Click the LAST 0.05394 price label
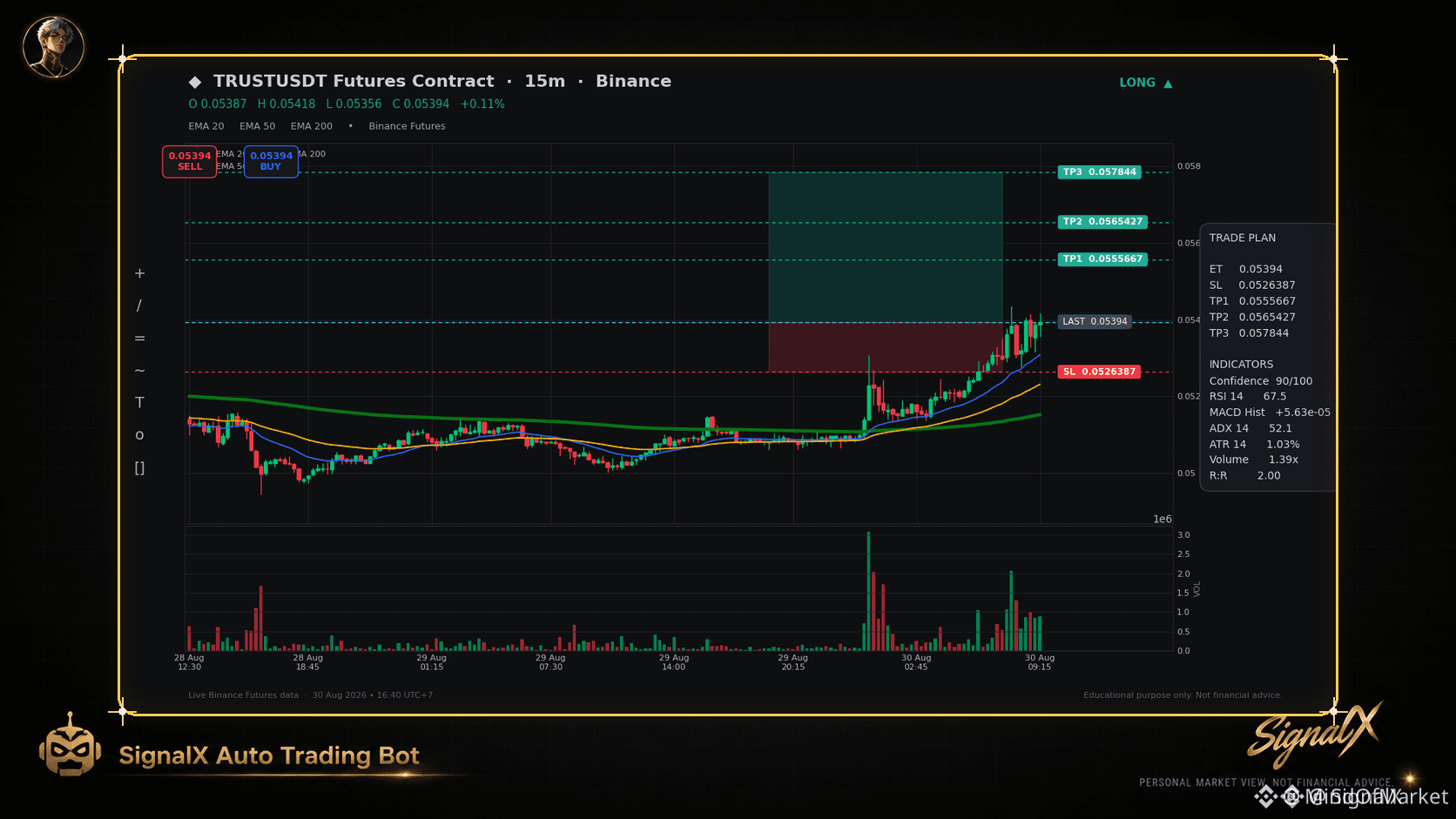1456x819 pixels. coord(1095,321)
